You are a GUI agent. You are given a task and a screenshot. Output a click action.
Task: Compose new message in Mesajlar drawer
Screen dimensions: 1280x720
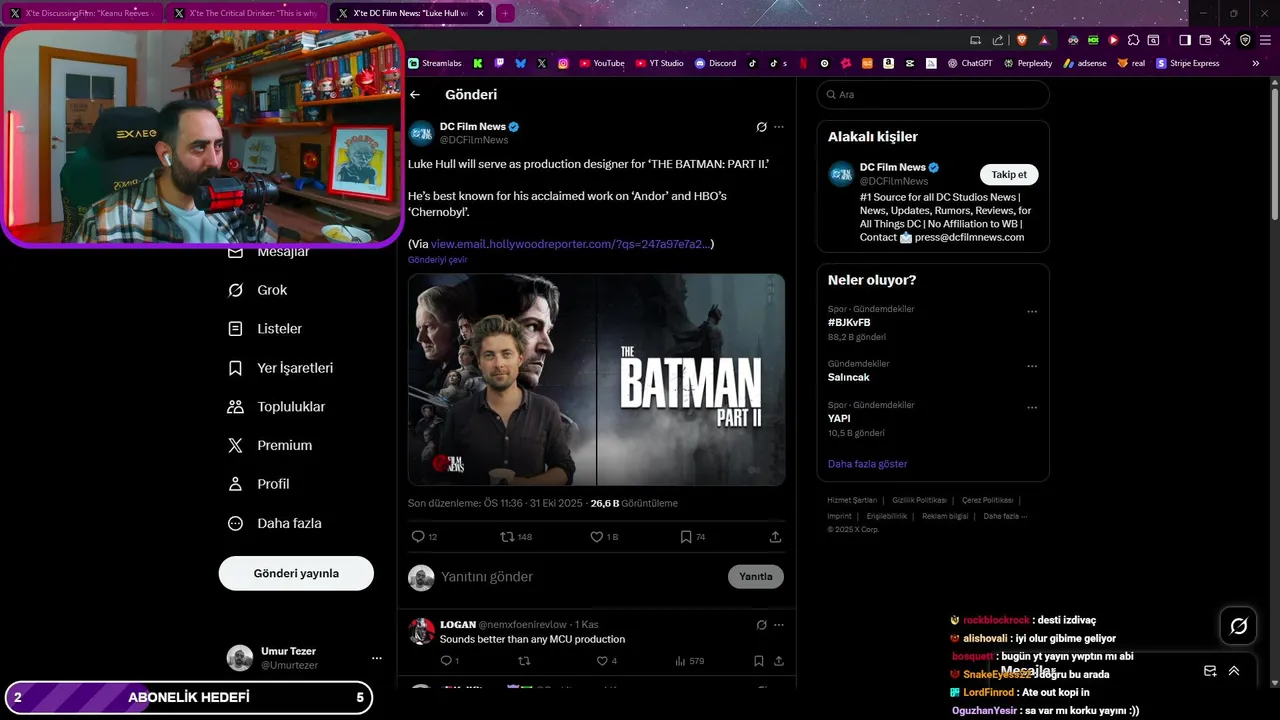(x=1210, y=671)
